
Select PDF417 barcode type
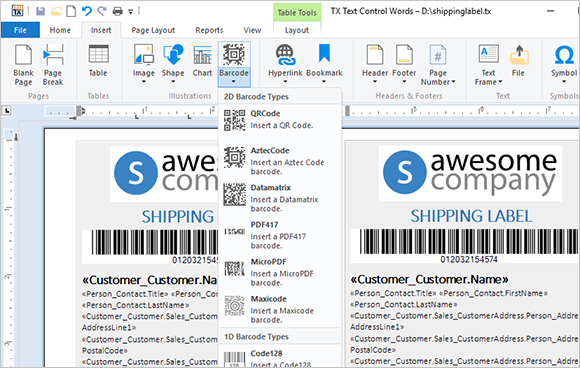click(280, 235)
